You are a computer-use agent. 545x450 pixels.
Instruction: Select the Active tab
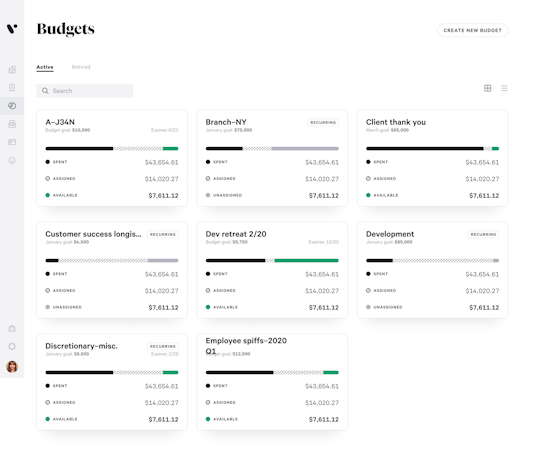coord(45,67)
